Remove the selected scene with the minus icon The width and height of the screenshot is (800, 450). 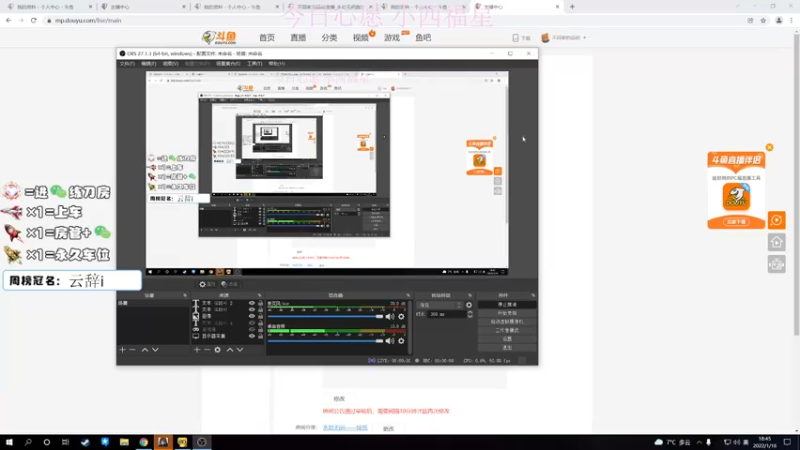point(133,350)
